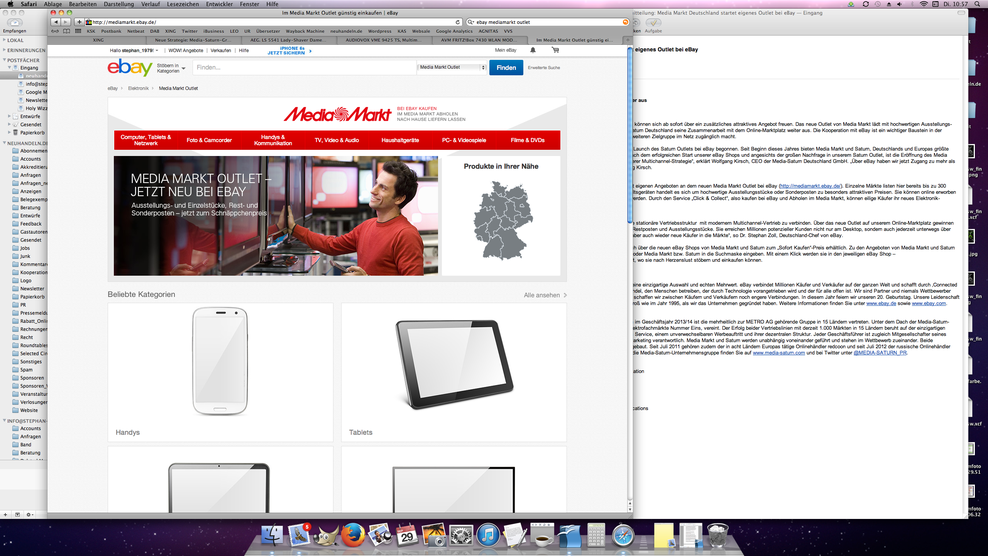Screen dimensions: 988x556
Task: Reload the page from the address bar
Action: 457,22
